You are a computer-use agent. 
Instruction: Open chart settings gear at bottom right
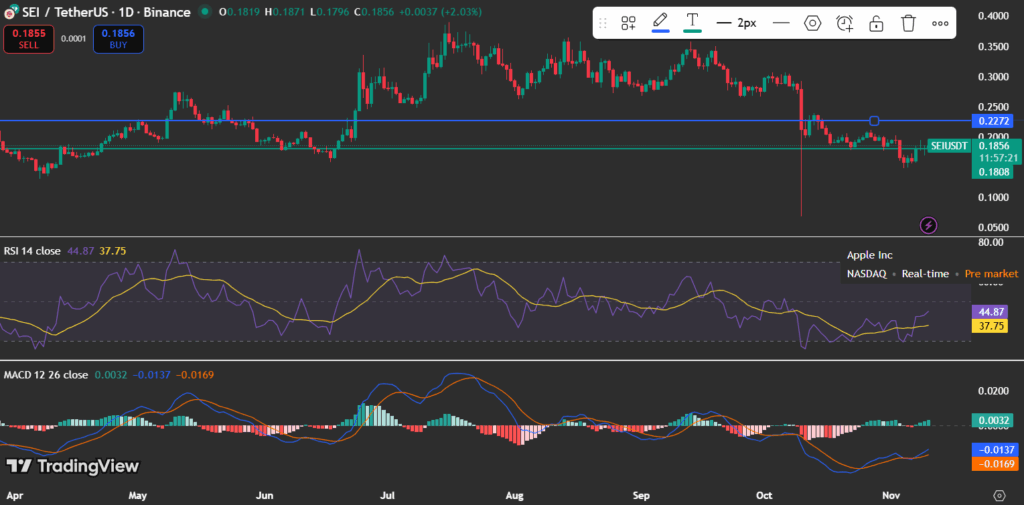[999, 495]
